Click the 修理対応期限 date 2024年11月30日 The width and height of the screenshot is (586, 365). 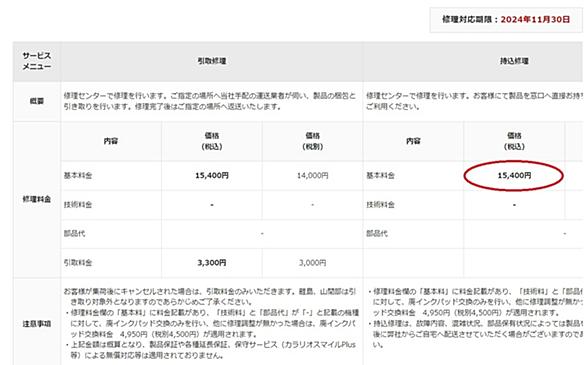click(x=535, y=19)
